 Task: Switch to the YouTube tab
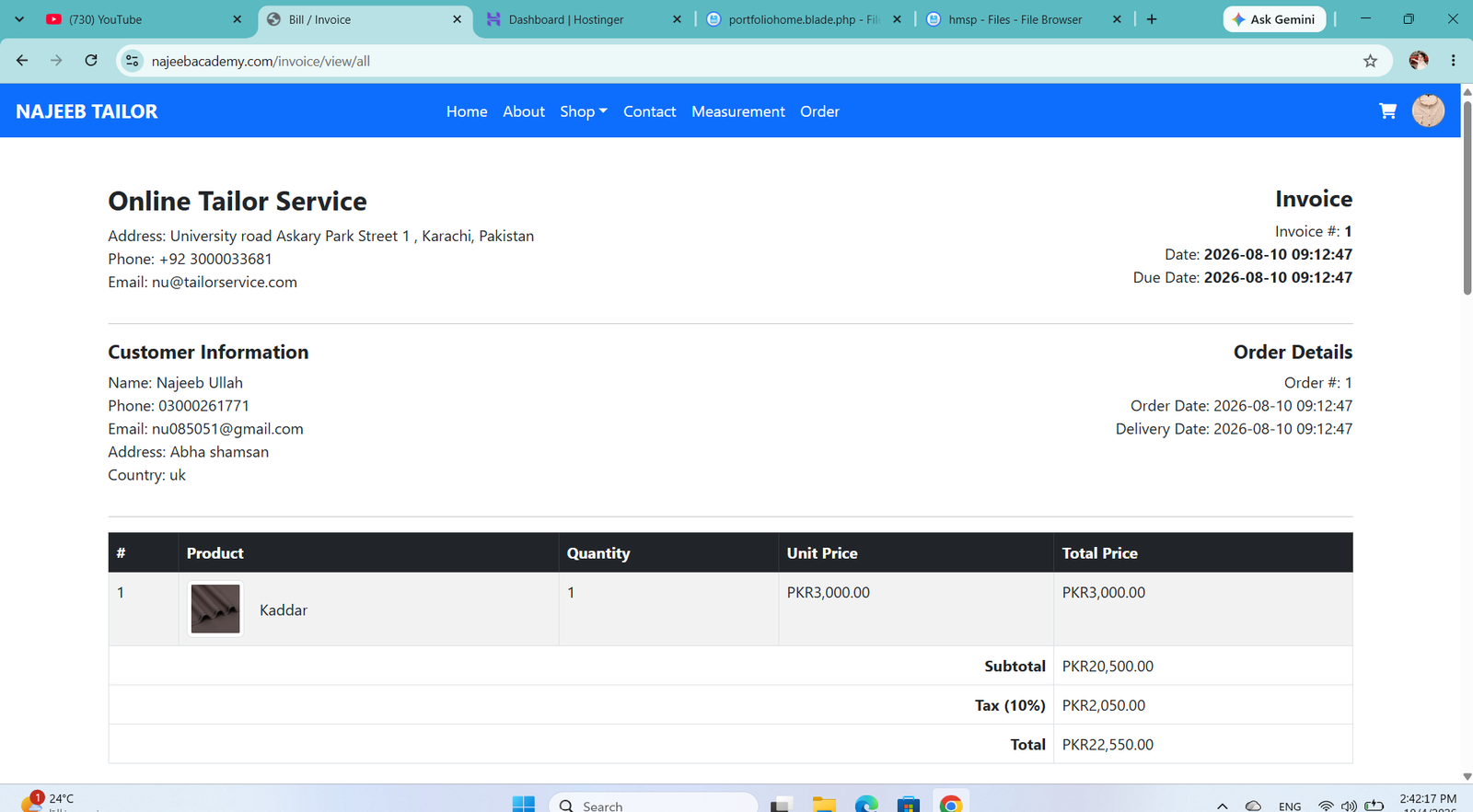144,19
